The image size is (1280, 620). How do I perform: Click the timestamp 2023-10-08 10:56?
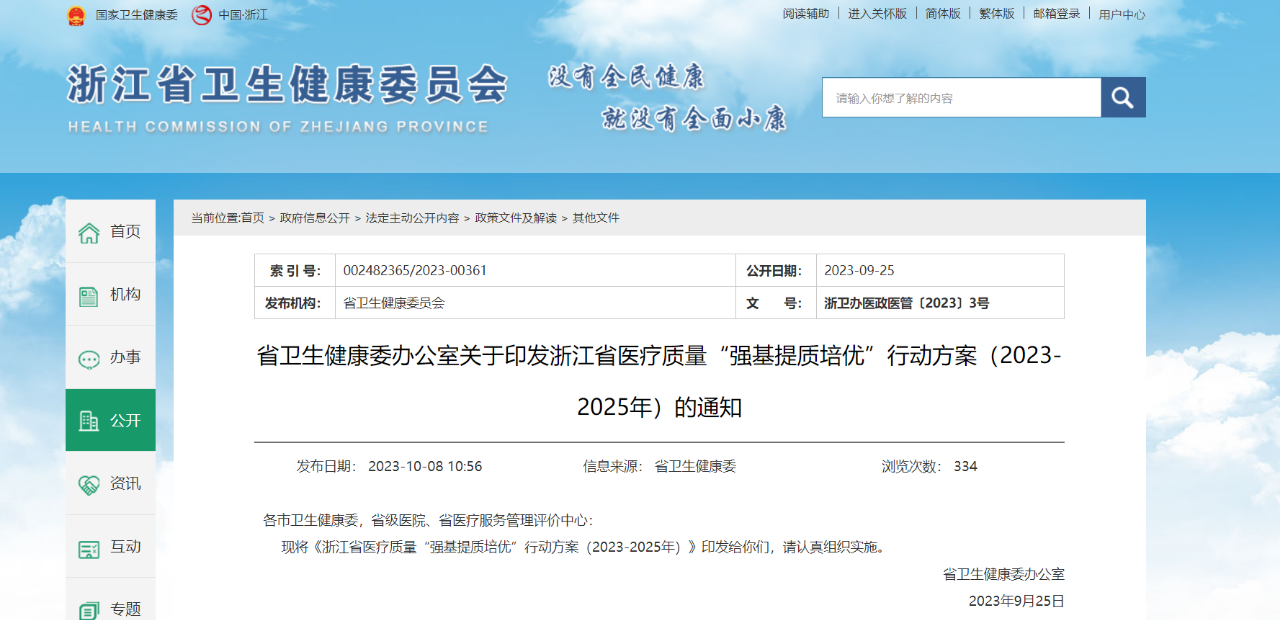coord(425,466)
